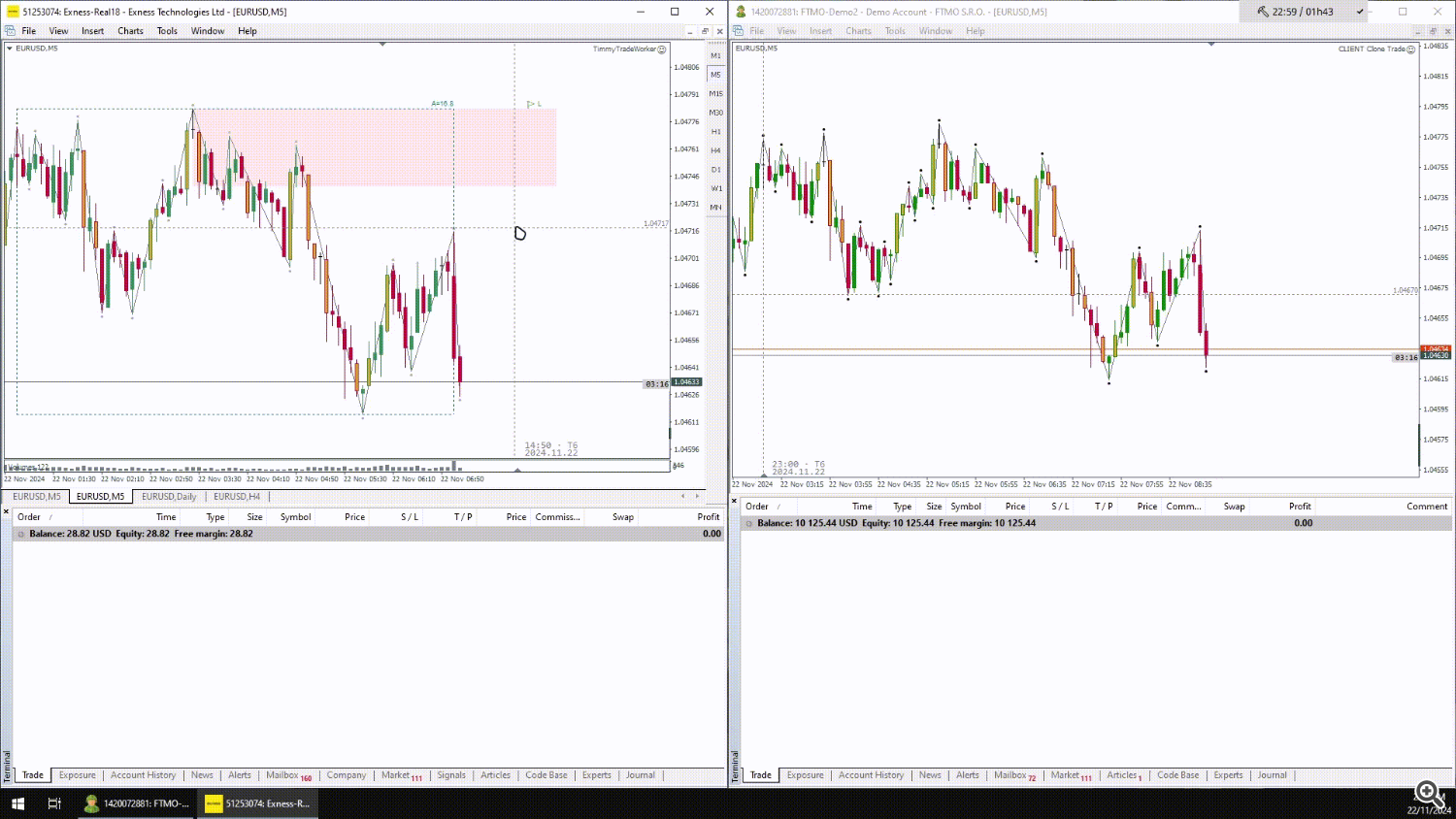Click the screen magnifier icon near the clock
1456x819 pixels.
[x=1428, y=791]
